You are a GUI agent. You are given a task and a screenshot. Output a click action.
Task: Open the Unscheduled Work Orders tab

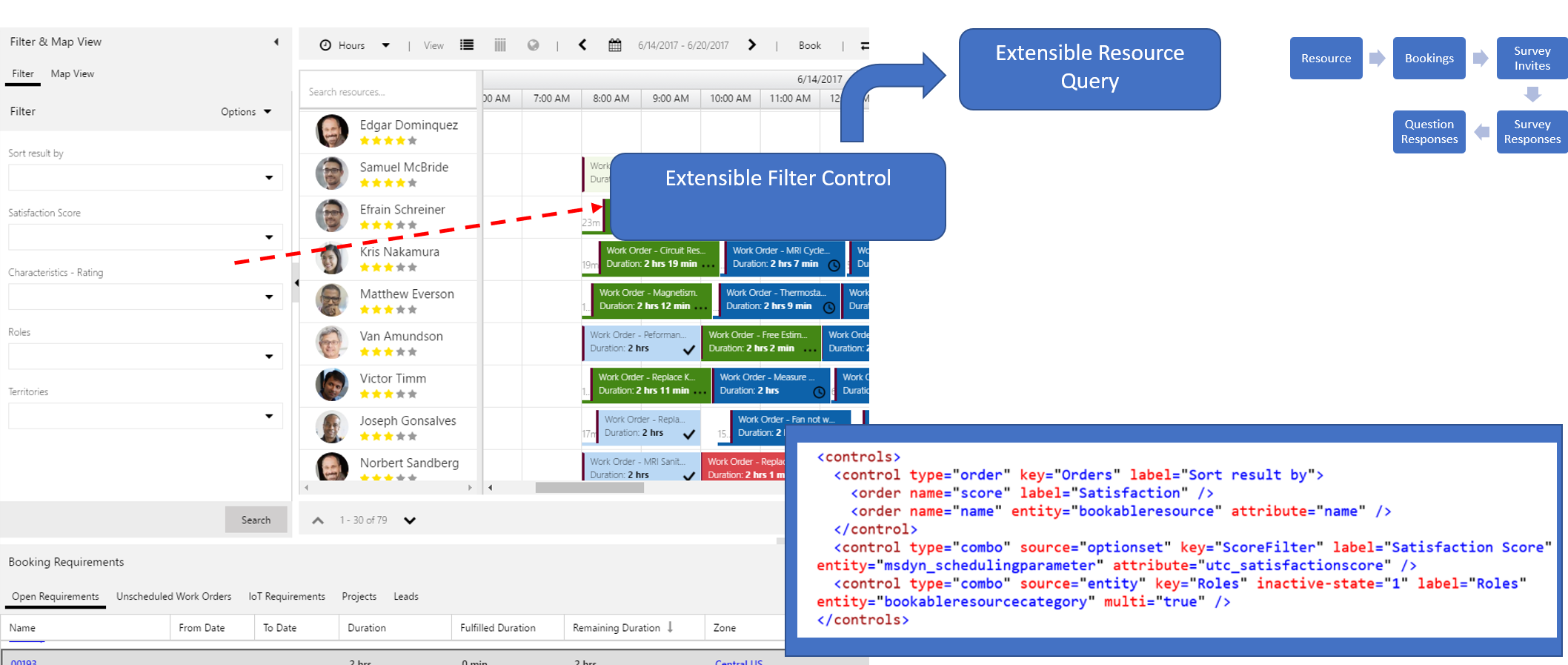(x=173, y=596)
